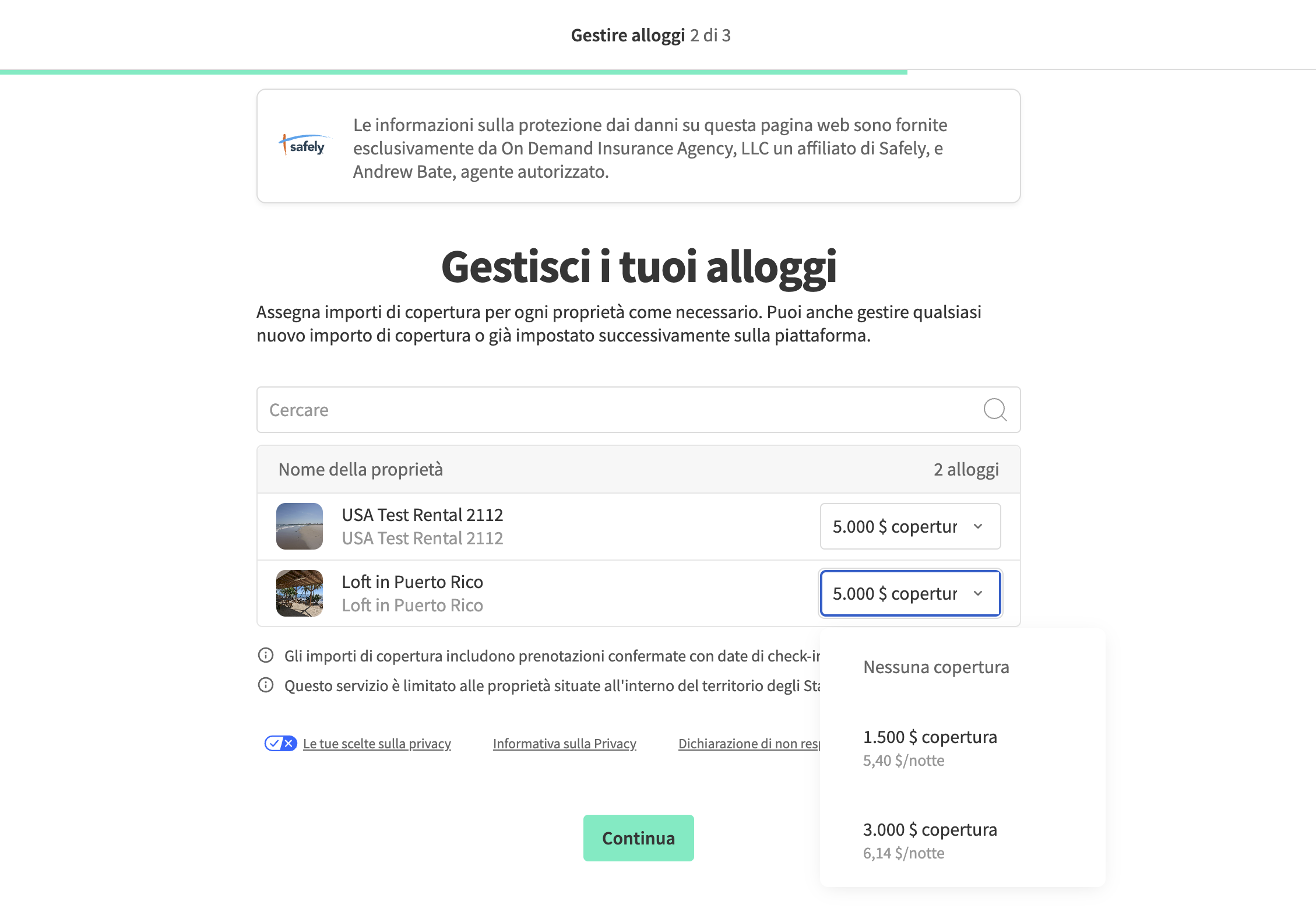Toggle the privacy choices switch icon
The image size is (1316, 908).
point(280,744)
